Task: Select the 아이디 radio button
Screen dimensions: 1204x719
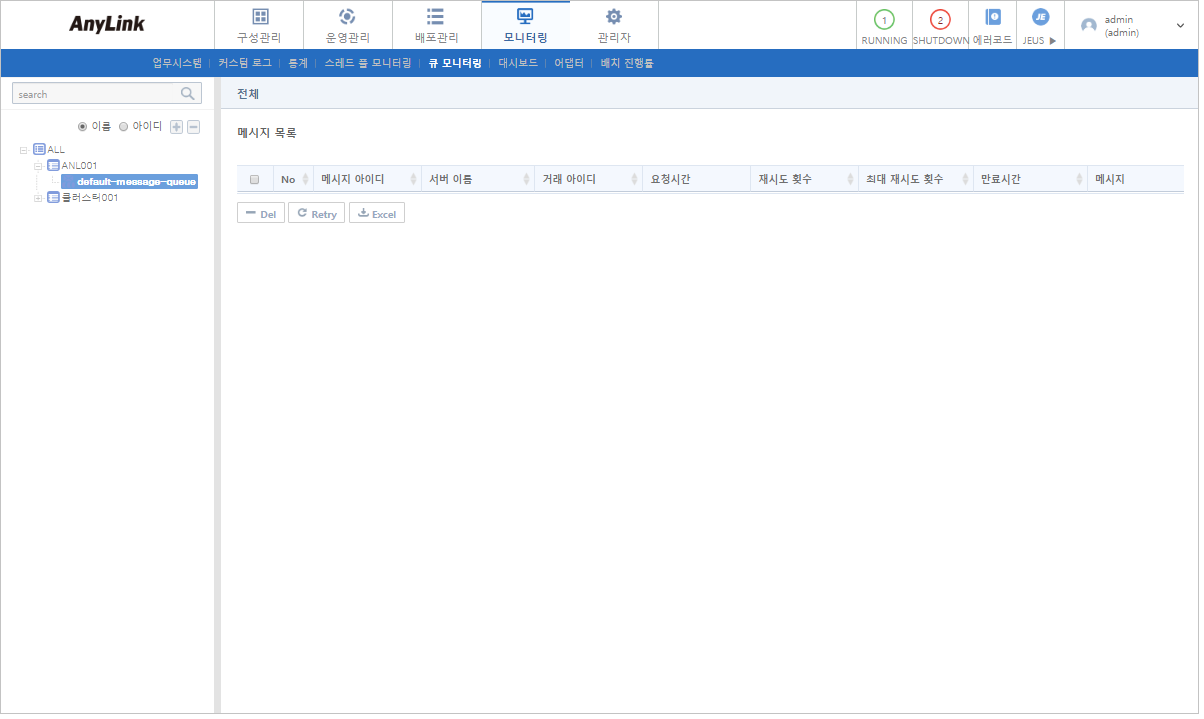Action: click(x=124, y=127)
